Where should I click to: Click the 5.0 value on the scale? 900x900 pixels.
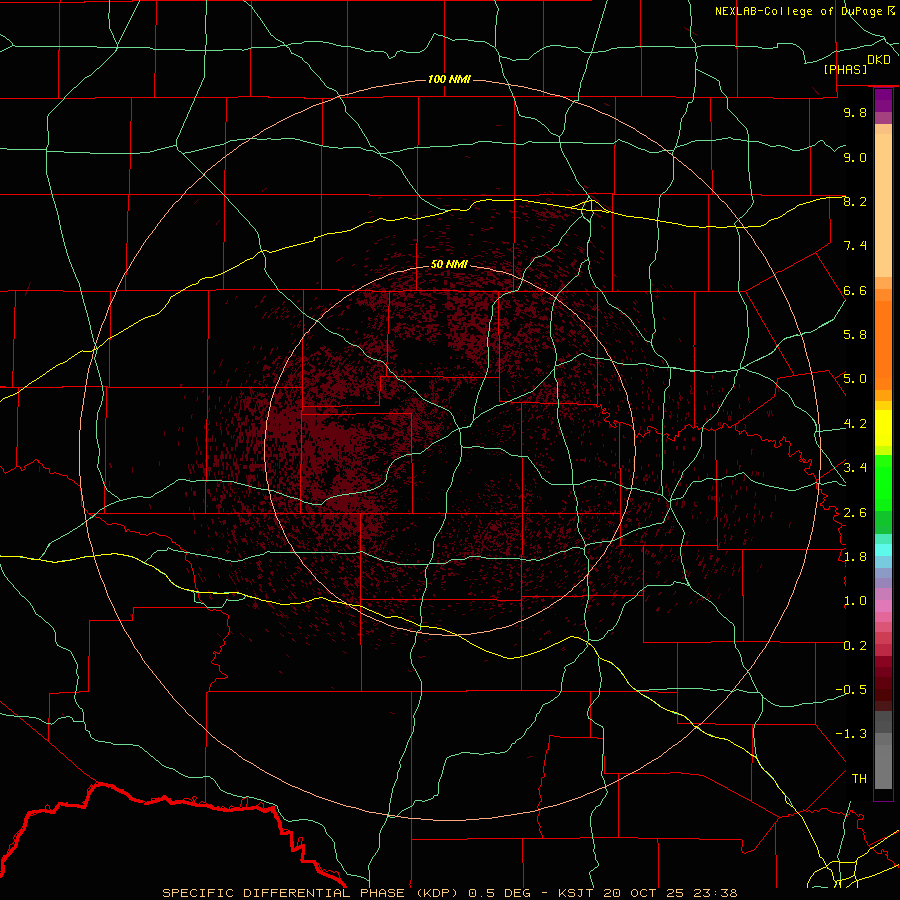[x=855, y=379]
